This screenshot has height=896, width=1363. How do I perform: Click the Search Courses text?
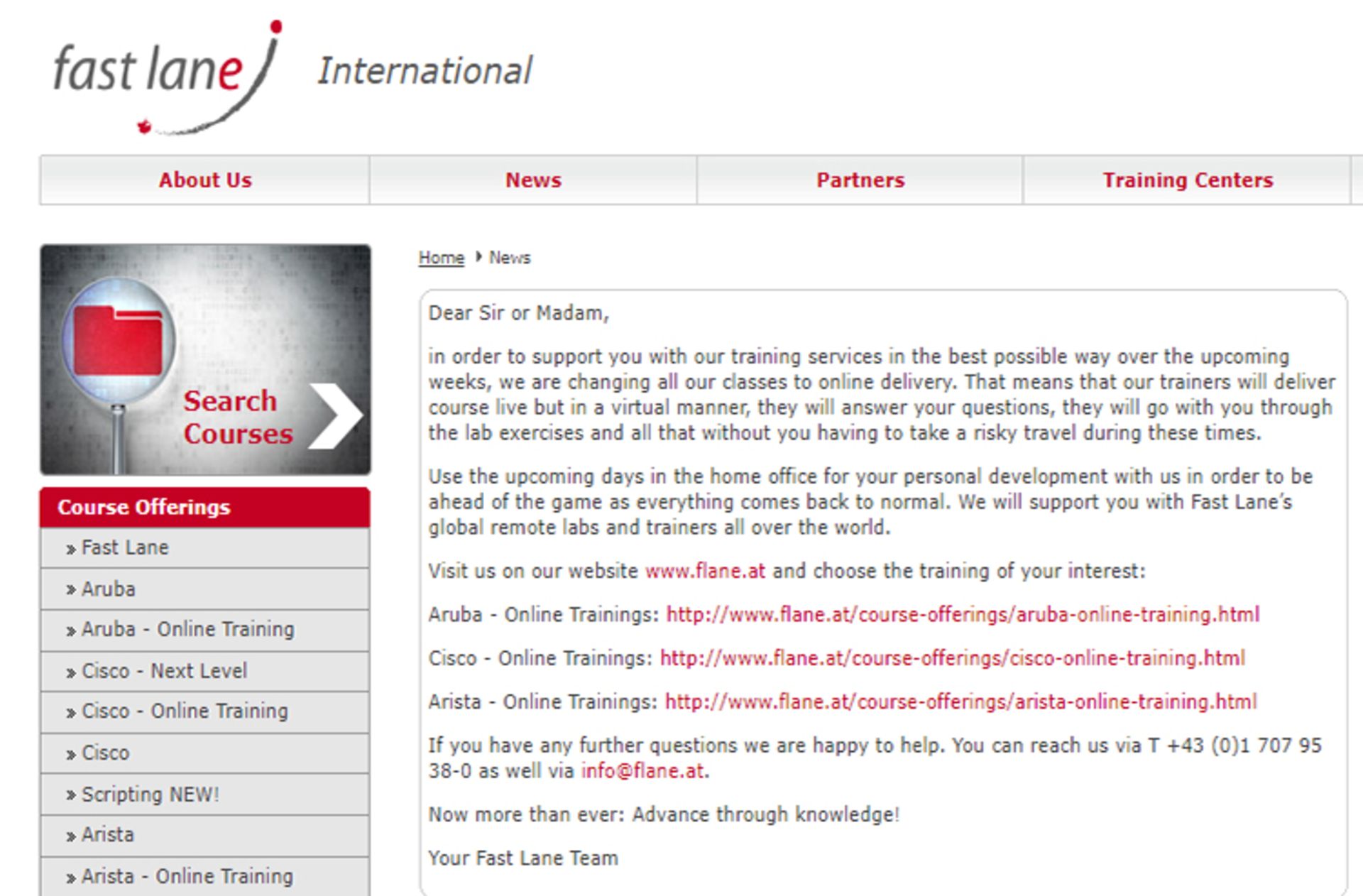237,417
